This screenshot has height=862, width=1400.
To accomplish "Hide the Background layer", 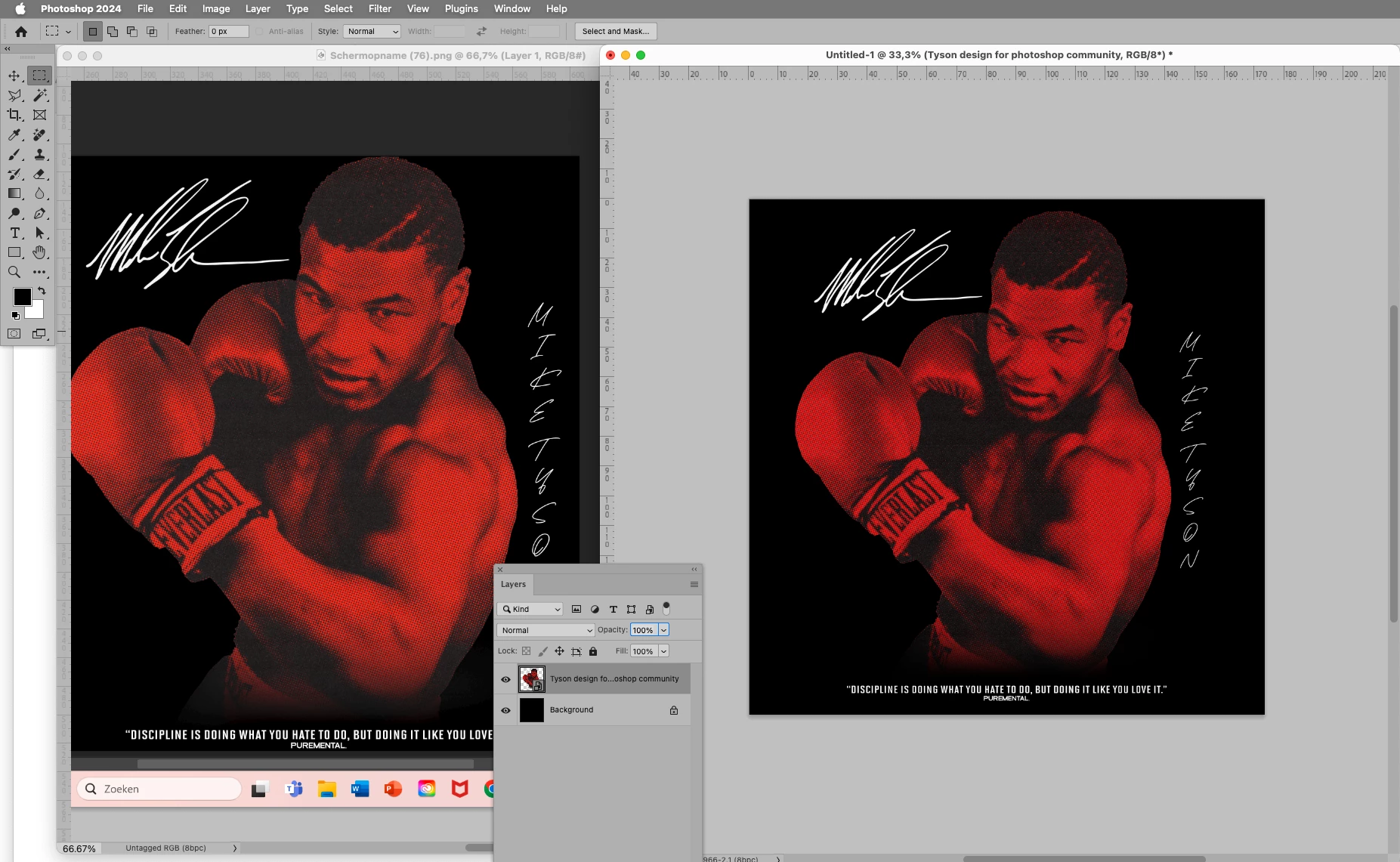I will [x=505, y=710].
